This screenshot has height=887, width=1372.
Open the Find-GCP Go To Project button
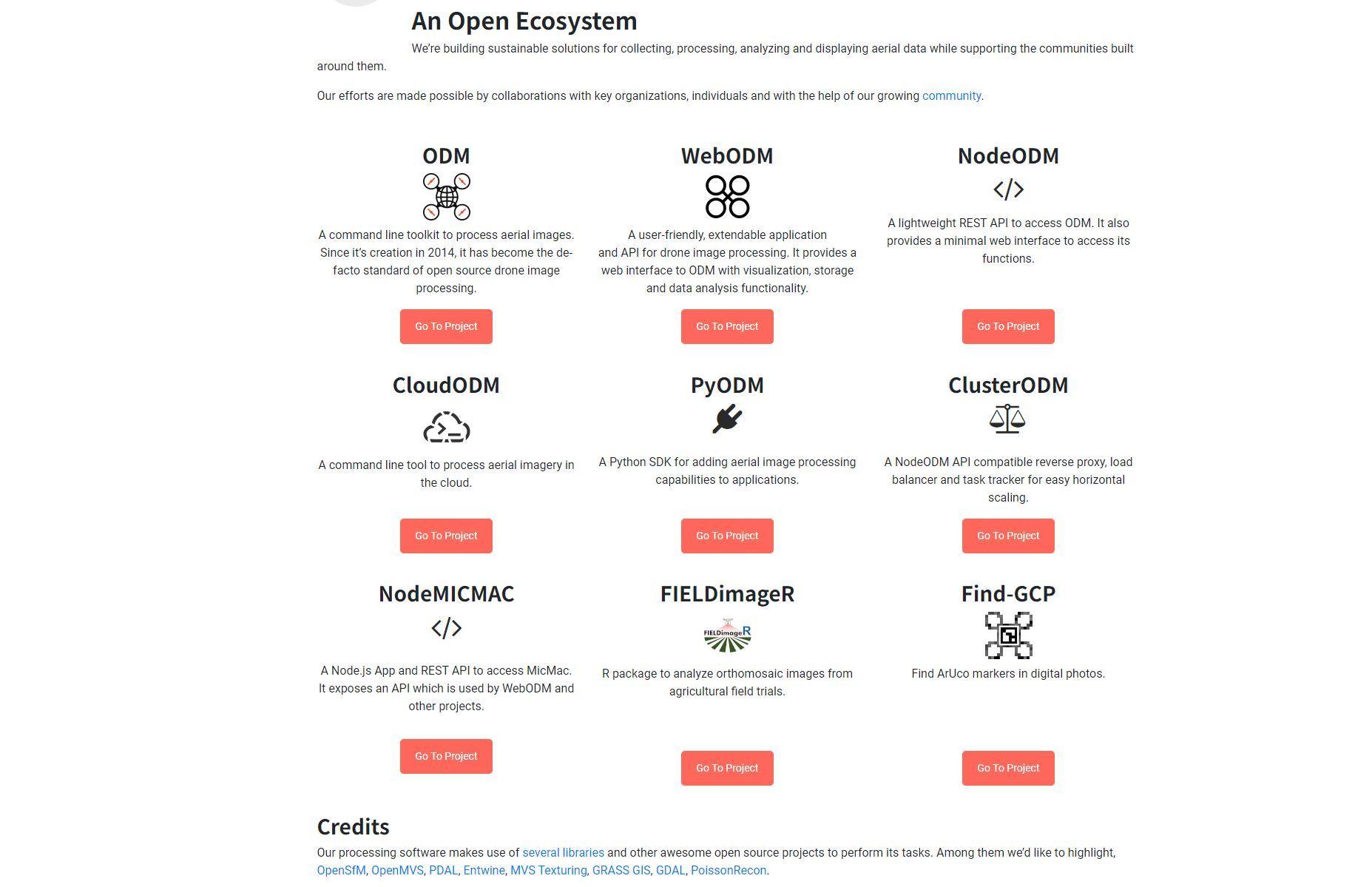coord(1008,768)
